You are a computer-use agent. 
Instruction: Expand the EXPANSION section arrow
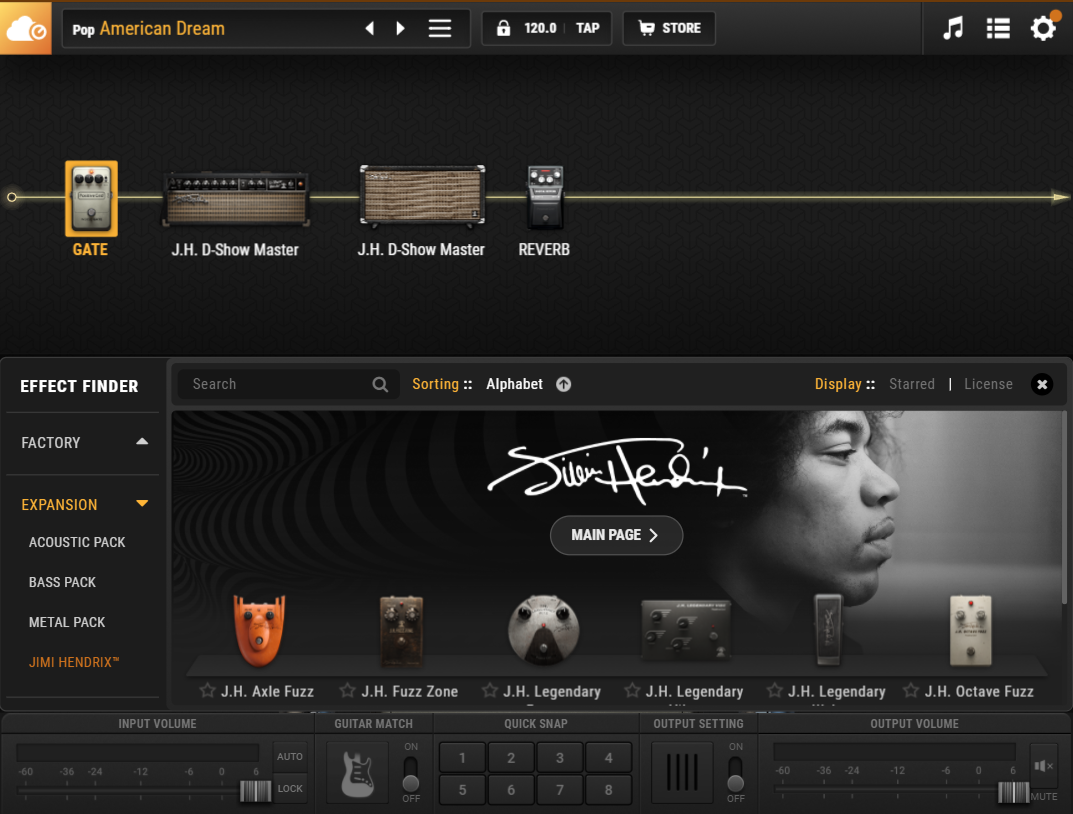click(x=142, y=504)
